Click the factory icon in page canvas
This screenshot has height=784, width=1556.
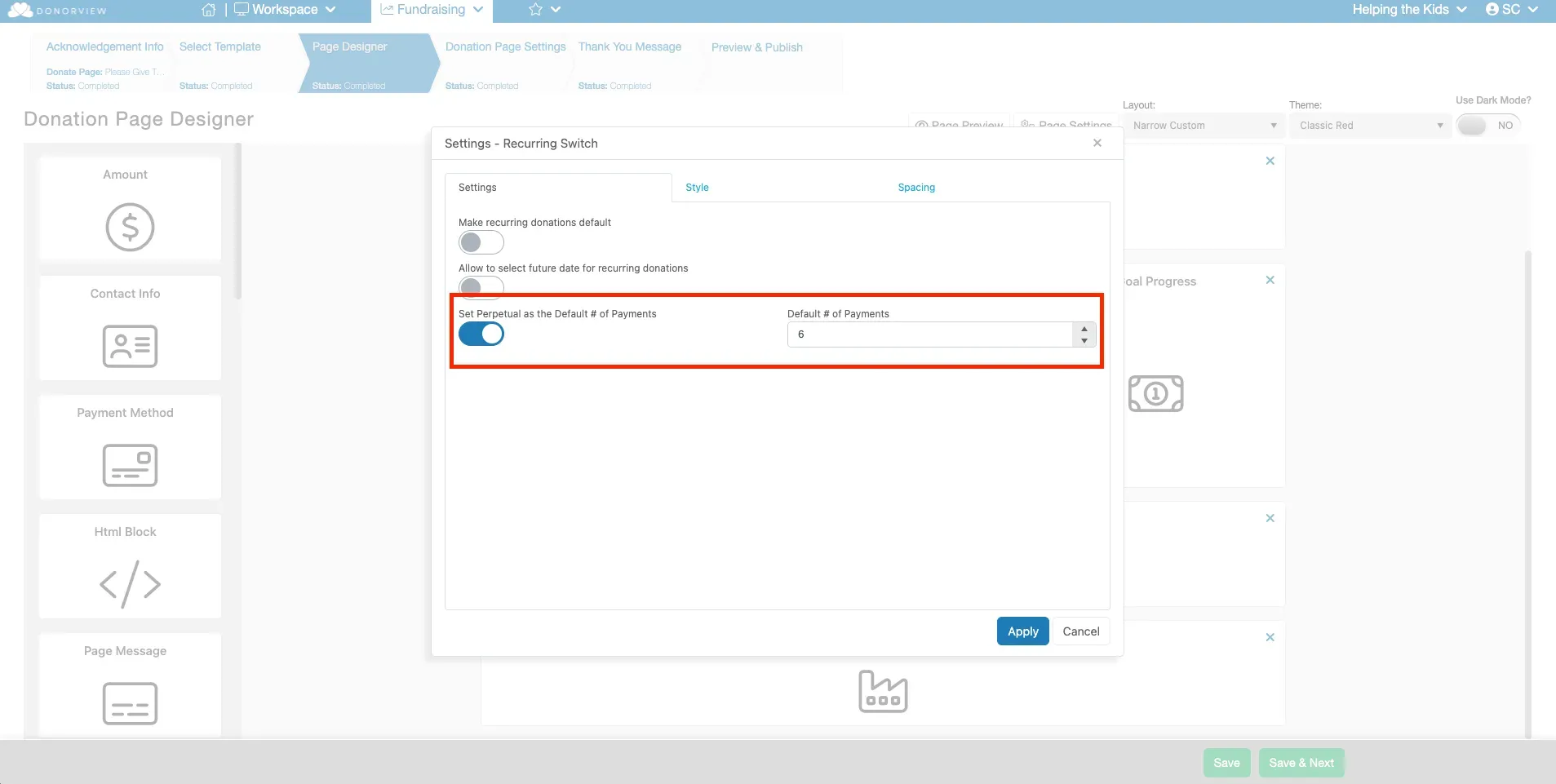coord(883,691)
